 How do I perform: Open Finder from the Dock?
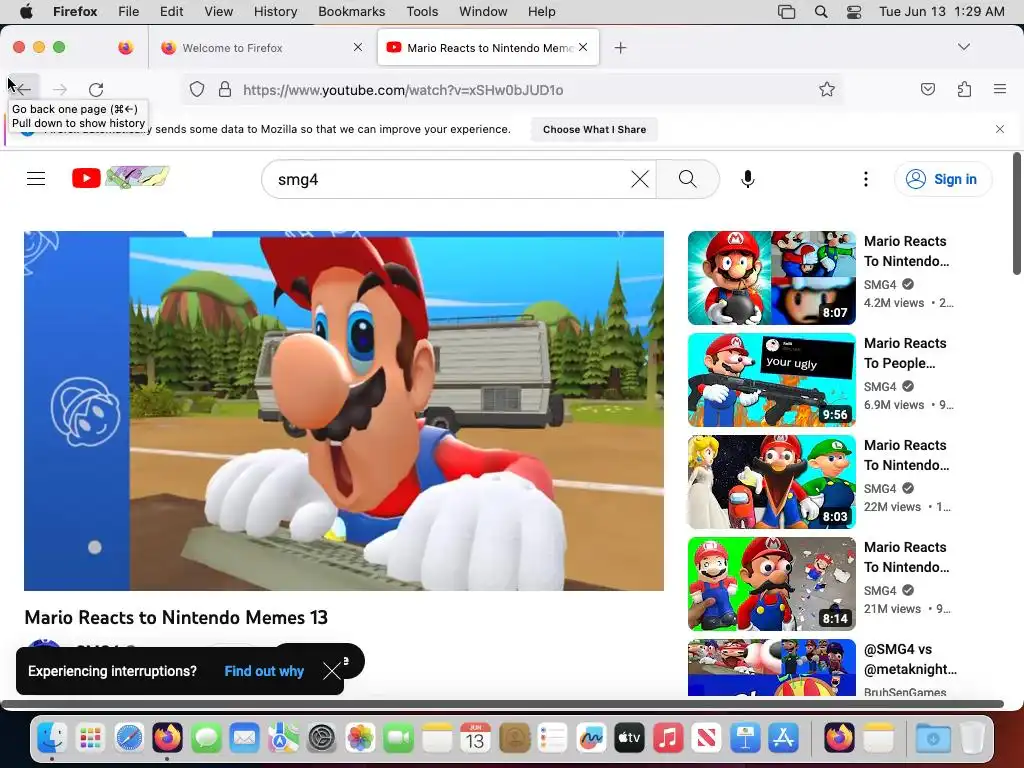click(52, 738)
